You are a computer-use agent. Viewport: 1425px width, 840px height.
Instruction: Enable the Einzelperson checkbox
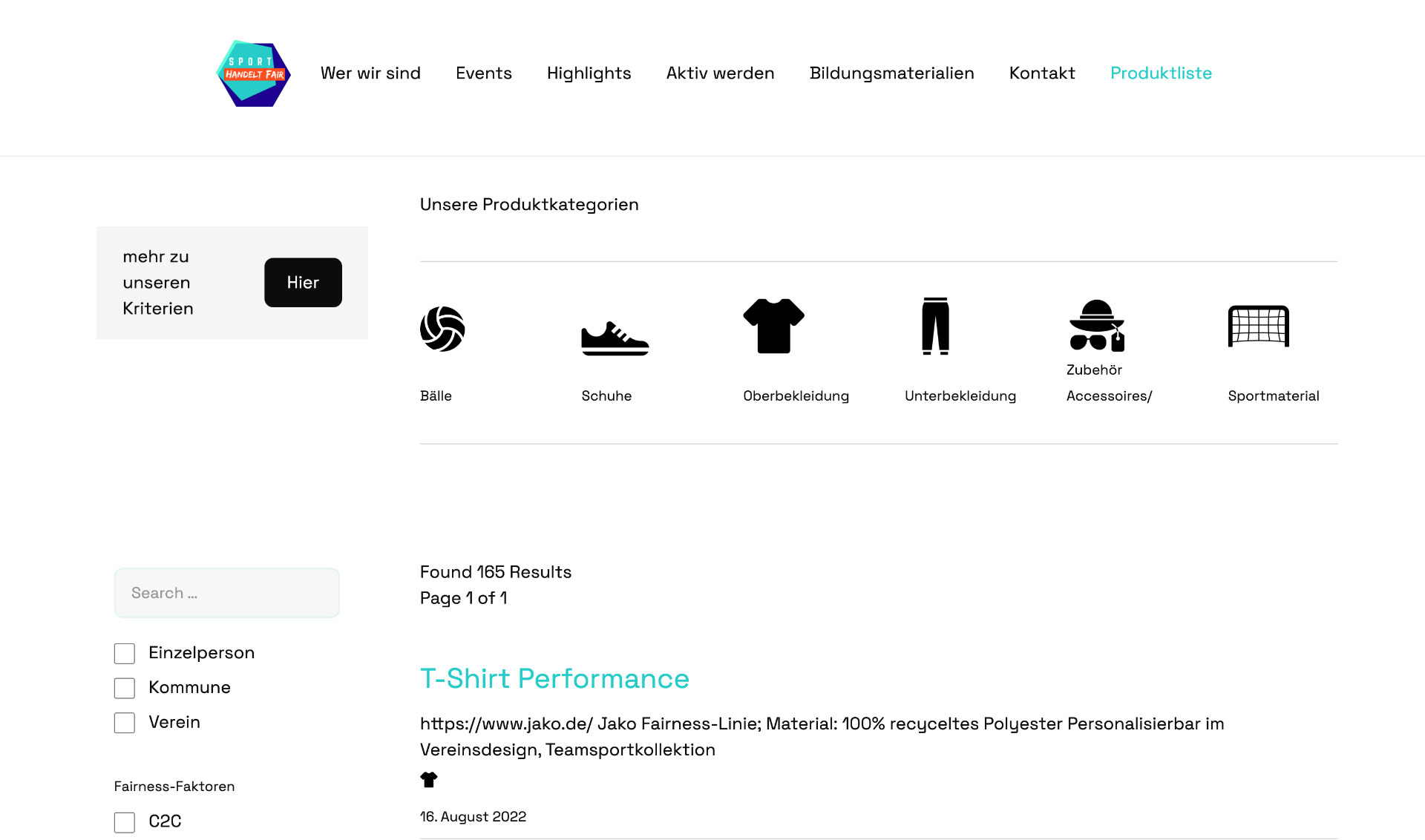tap(125, 654)
